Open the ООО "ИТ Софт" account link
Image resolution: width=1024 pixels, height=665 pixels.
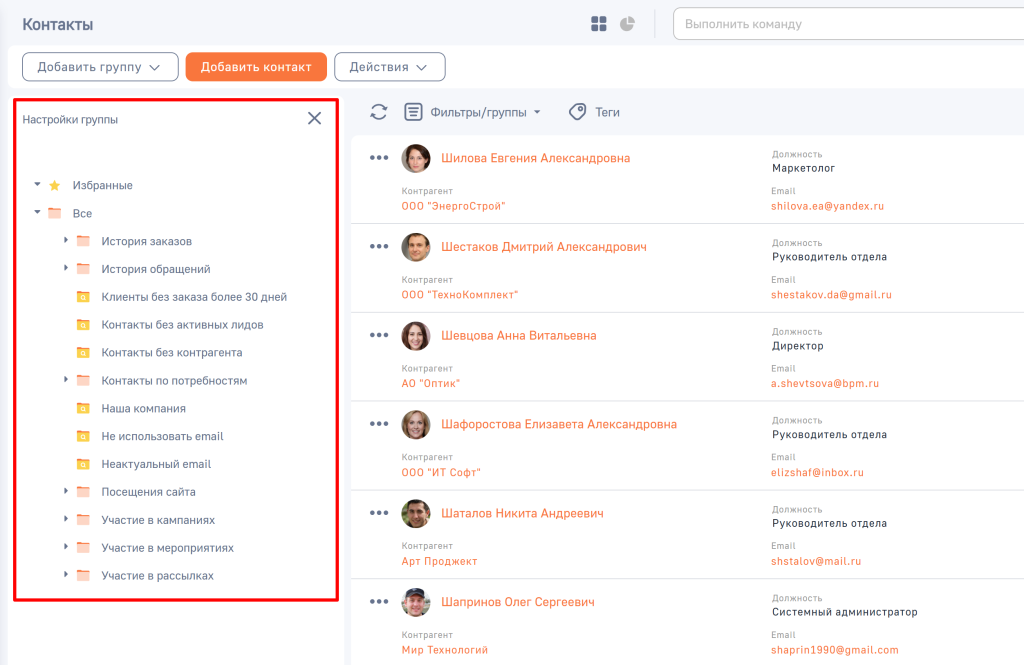click(x=441, y=472)
